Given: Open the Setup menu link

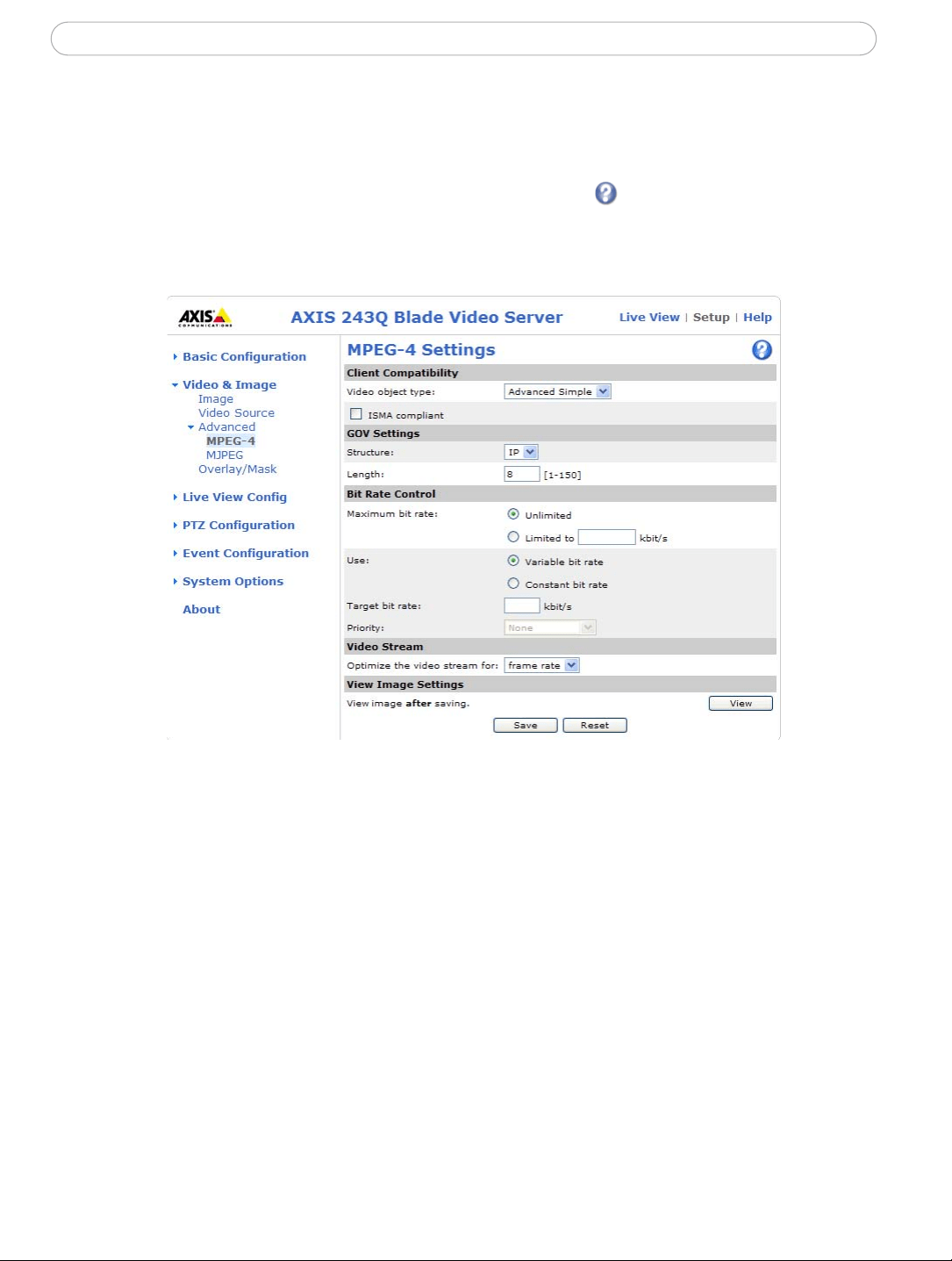Looking at the screenshot, I should click(x=712, y=318).
